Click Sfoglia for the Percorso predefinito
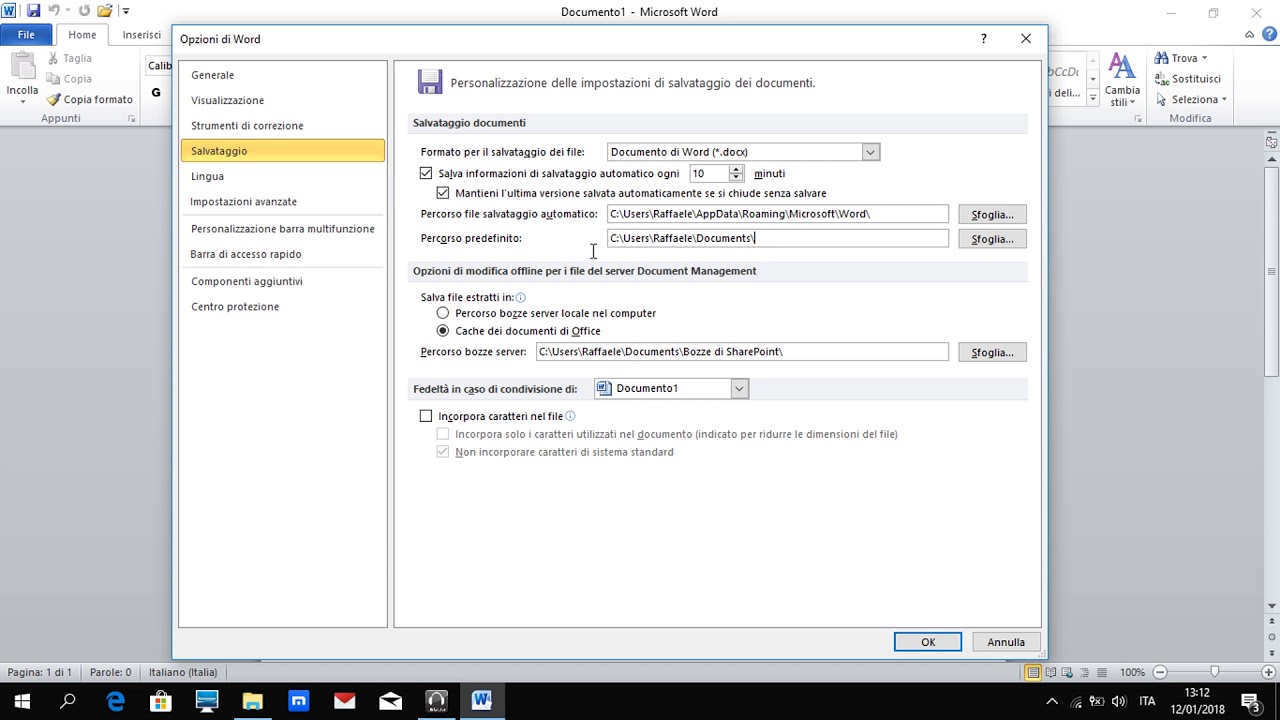 click(x=992, y=239)
